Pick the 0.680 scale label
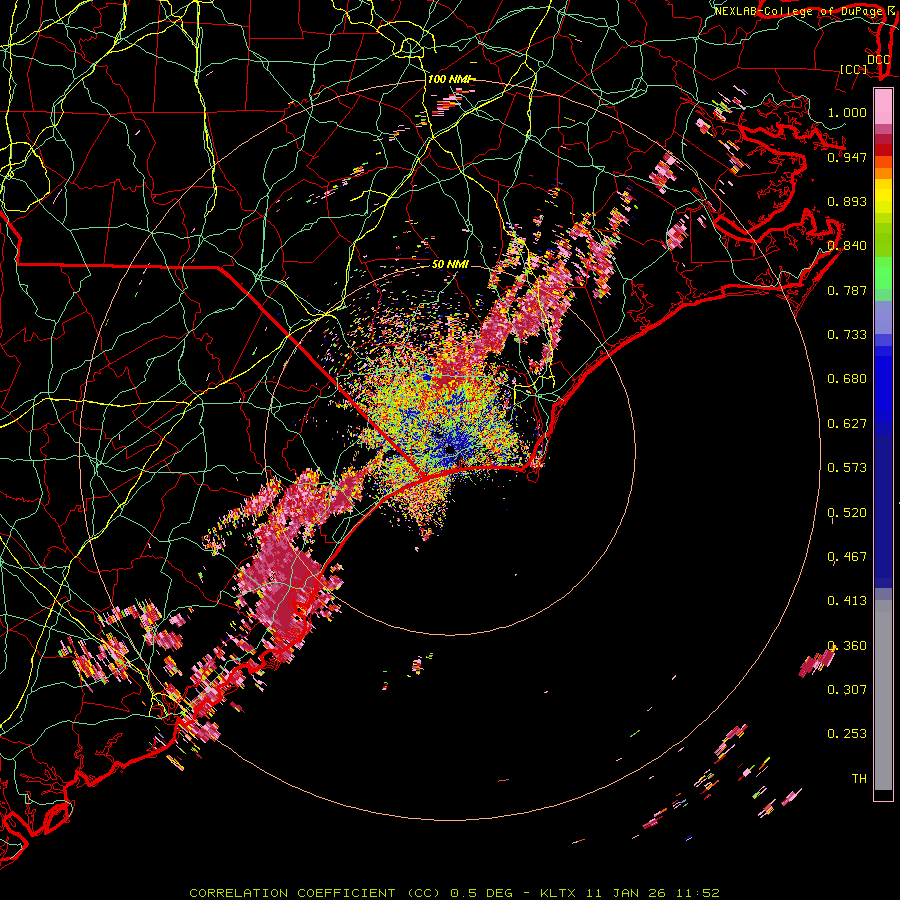The image size is (900, 900). tap(847, 379)
